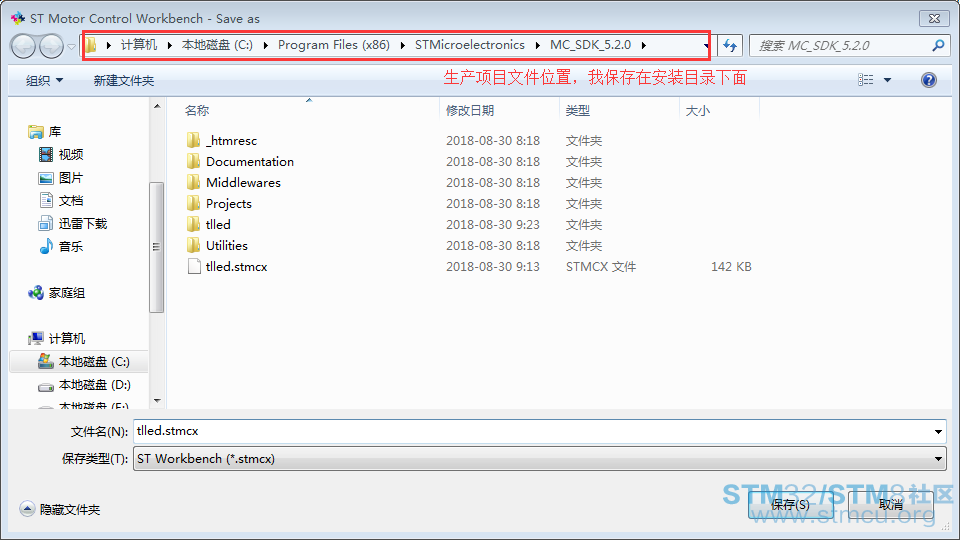The image size is (960, 540).
Task: Select the Projects folder icon
Action: [193, 203]
